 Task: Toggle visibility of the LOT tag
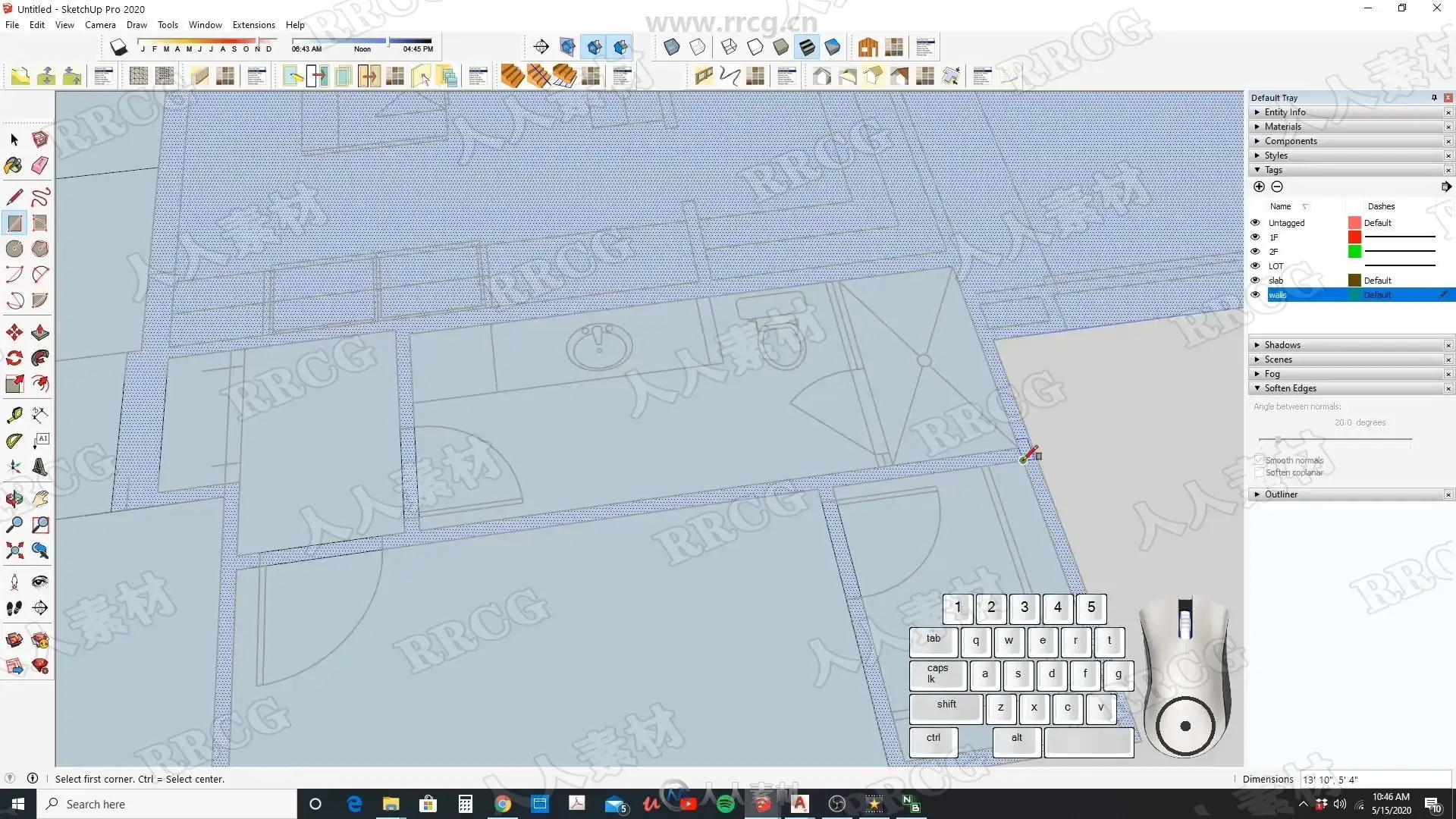click(x=1255, y=266)
